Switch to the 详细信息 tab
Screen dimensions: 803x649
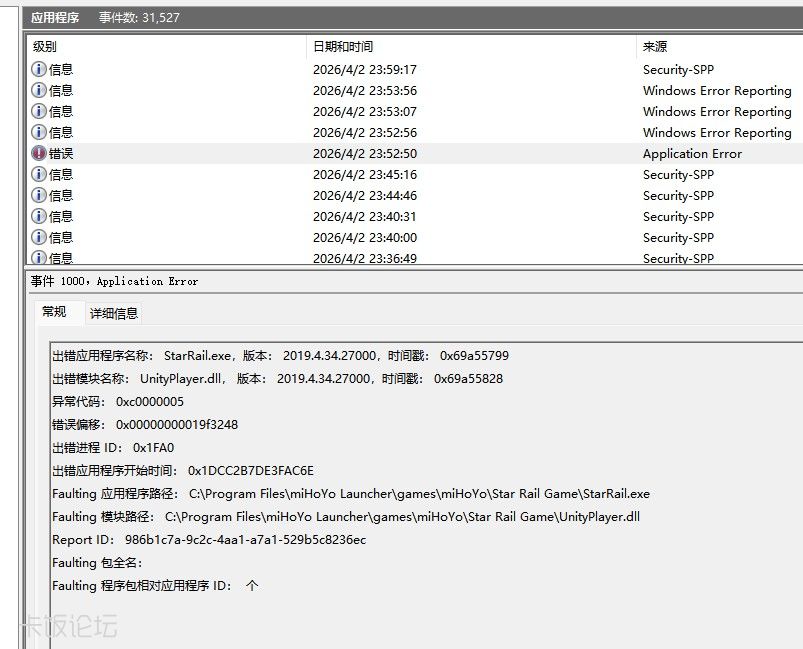coord(114,313)
